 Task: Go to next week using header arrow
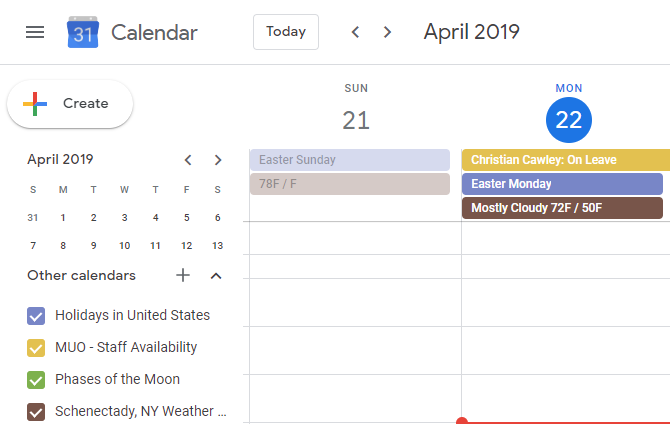387,32
